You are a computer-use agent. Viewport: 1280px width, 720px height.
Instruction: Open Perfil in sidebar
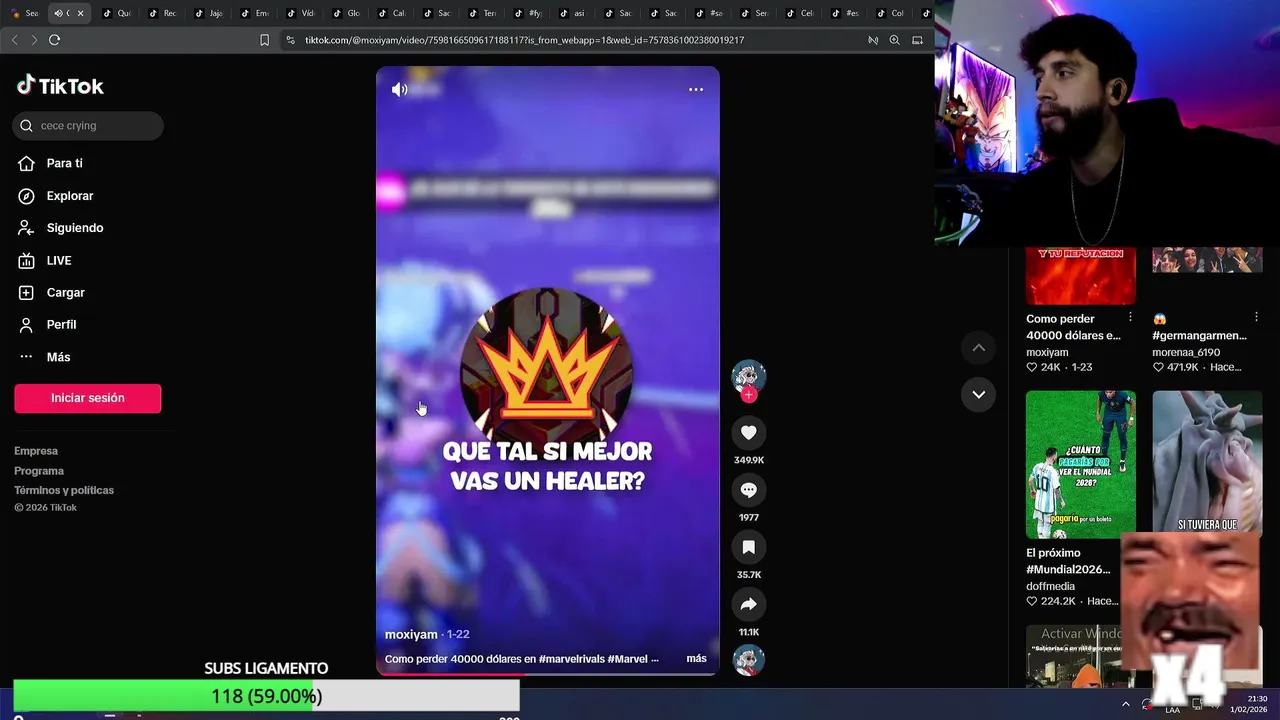tap(61, 324)
